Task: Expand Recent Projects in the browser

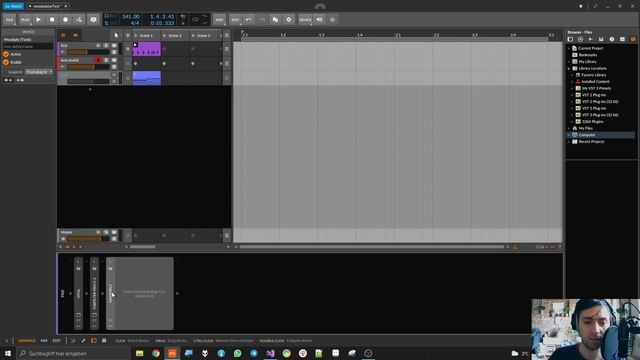Action: tap(569, 142)
